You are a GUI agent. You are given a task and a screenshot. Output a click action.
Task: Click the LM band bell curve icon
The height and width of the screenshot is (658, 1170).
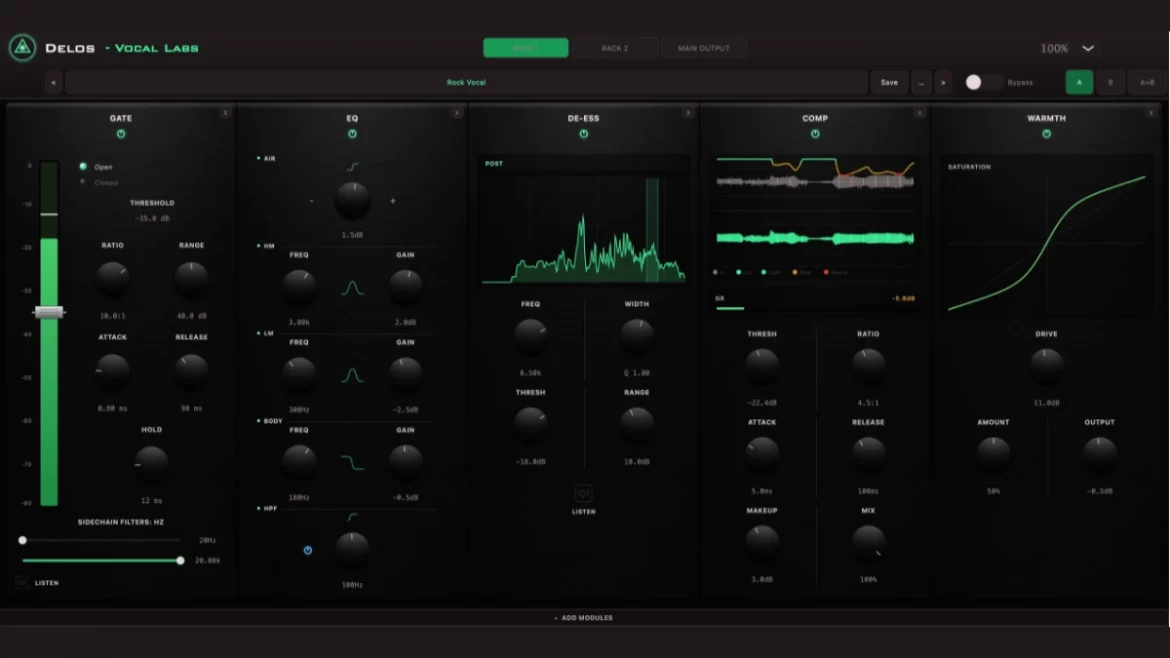352,375
